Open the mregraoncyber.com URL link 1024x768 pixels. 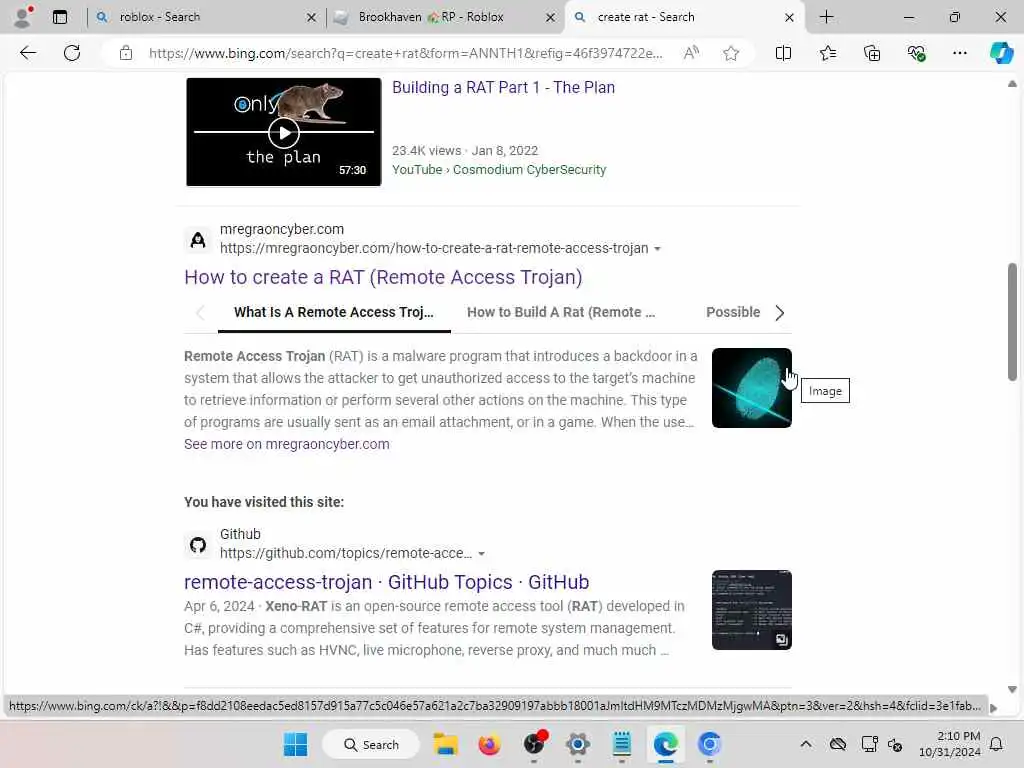pyautogui.click(x=434, y=248)
